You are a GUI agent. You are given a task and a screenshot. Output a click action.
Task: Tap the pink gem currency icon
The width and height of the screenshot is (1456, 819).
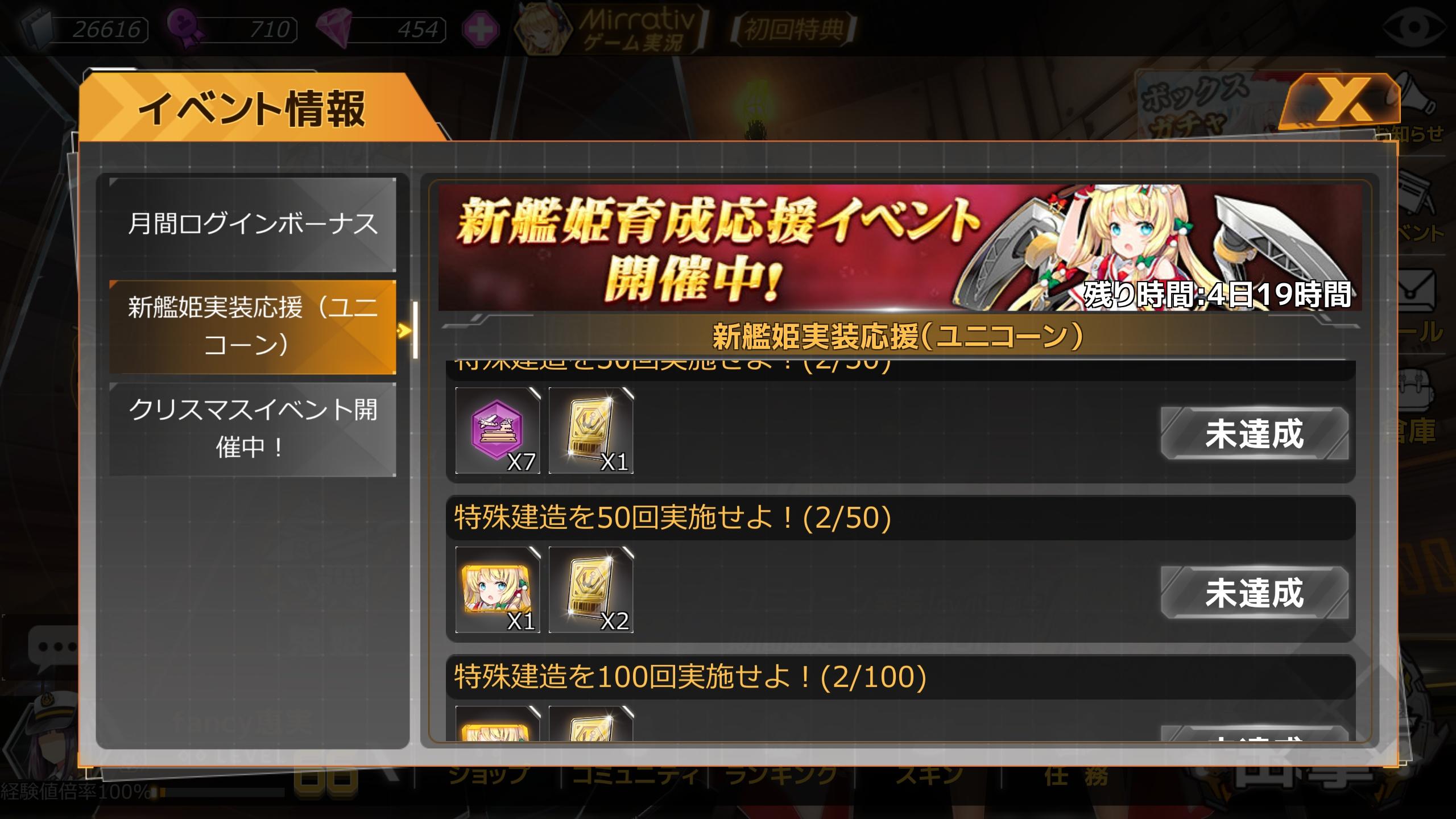coord(335,30)
